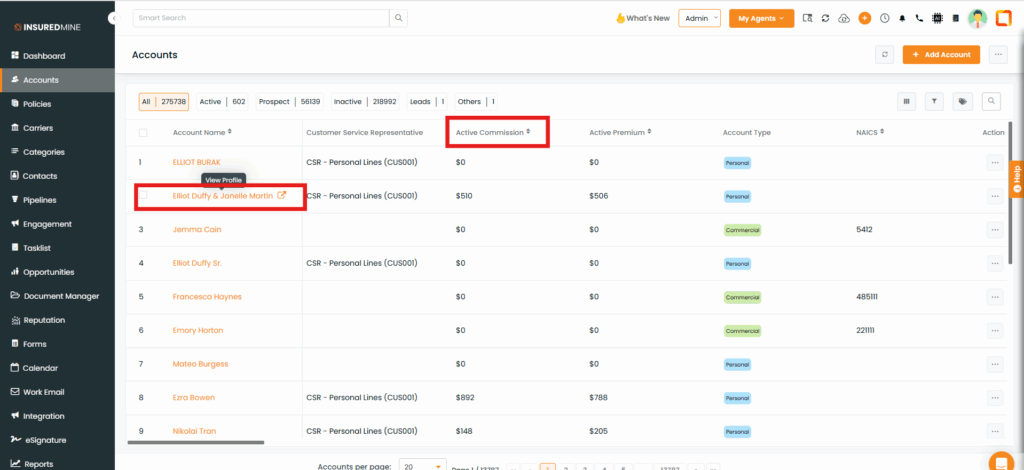Open the cloud upload icon in header

(844, 18)
